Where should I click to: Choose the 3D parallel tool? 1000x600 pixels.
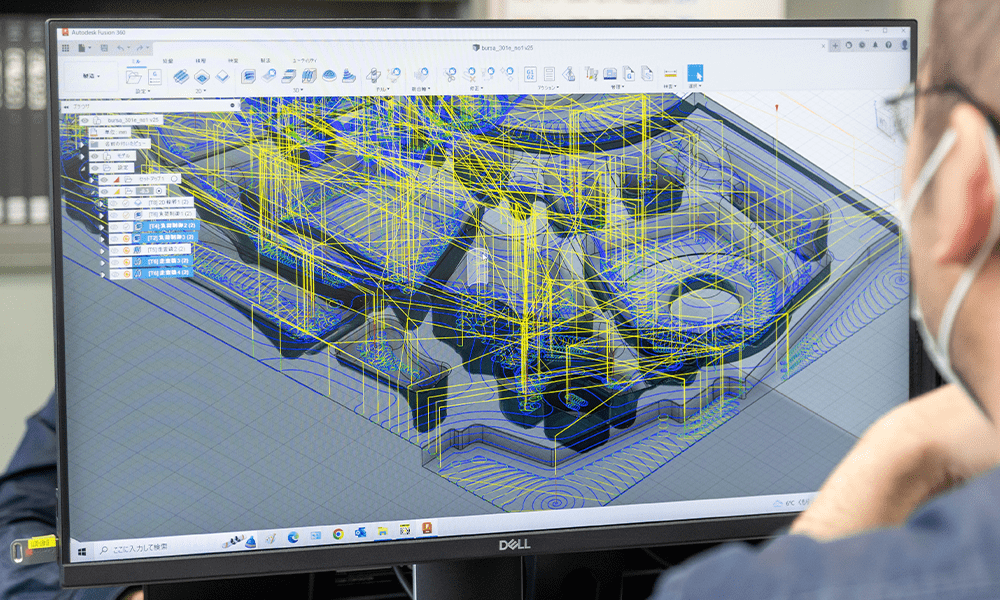point(309,76)
